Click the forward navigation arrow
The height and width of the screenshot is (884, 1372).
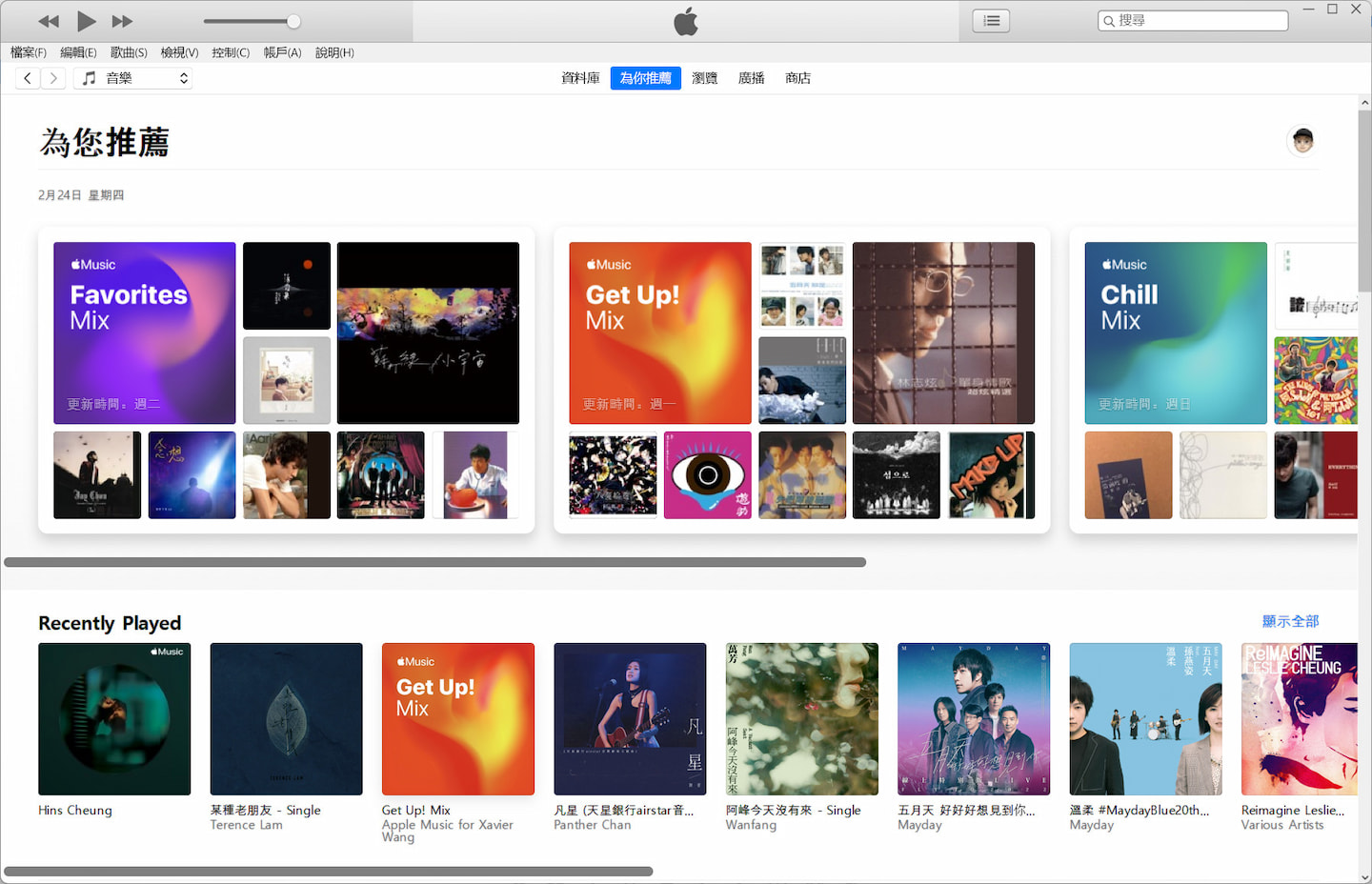click(52, 77)
